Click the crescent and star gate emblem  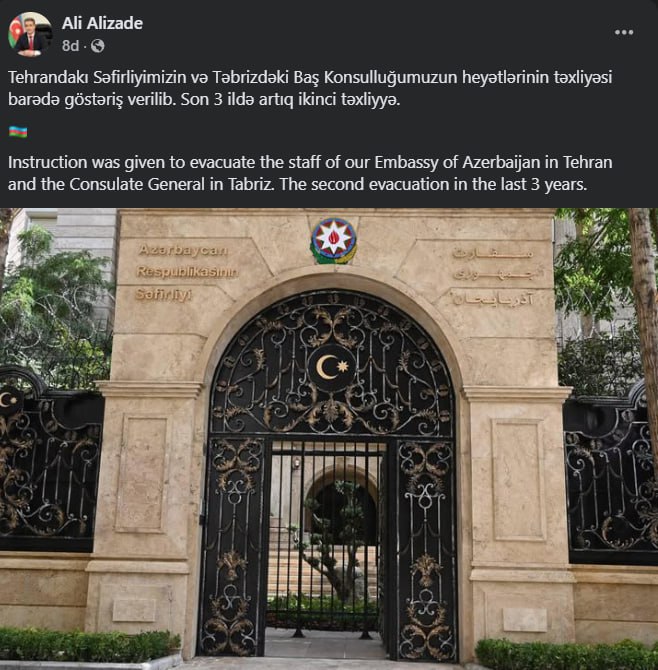pyautogui.click(x=332, y=367)
